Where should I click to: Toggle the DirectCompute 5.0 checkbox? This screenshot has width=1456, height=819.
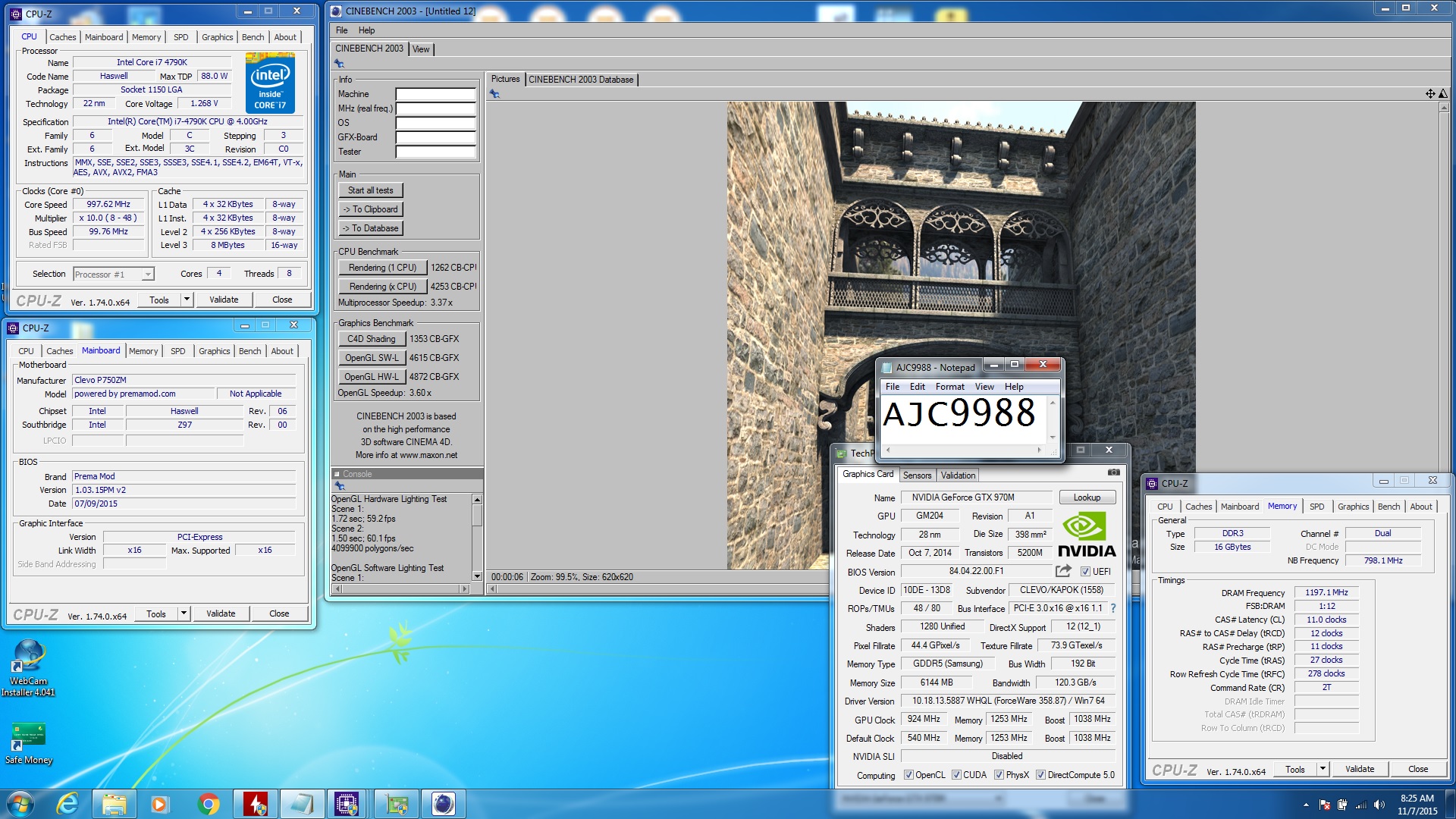tap(1041, 775)
